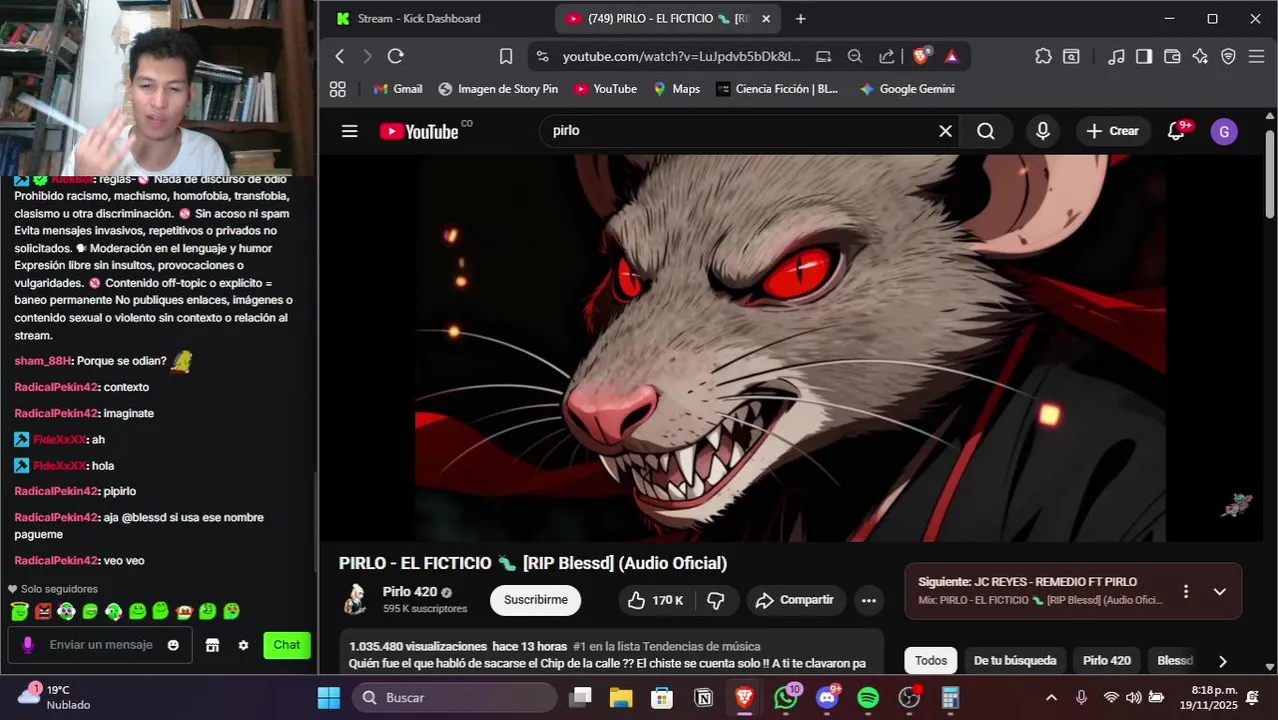Viewport: 1278px width, 720px height.
Task: Show more filter chips with arrow
Action: (1222, 661)
